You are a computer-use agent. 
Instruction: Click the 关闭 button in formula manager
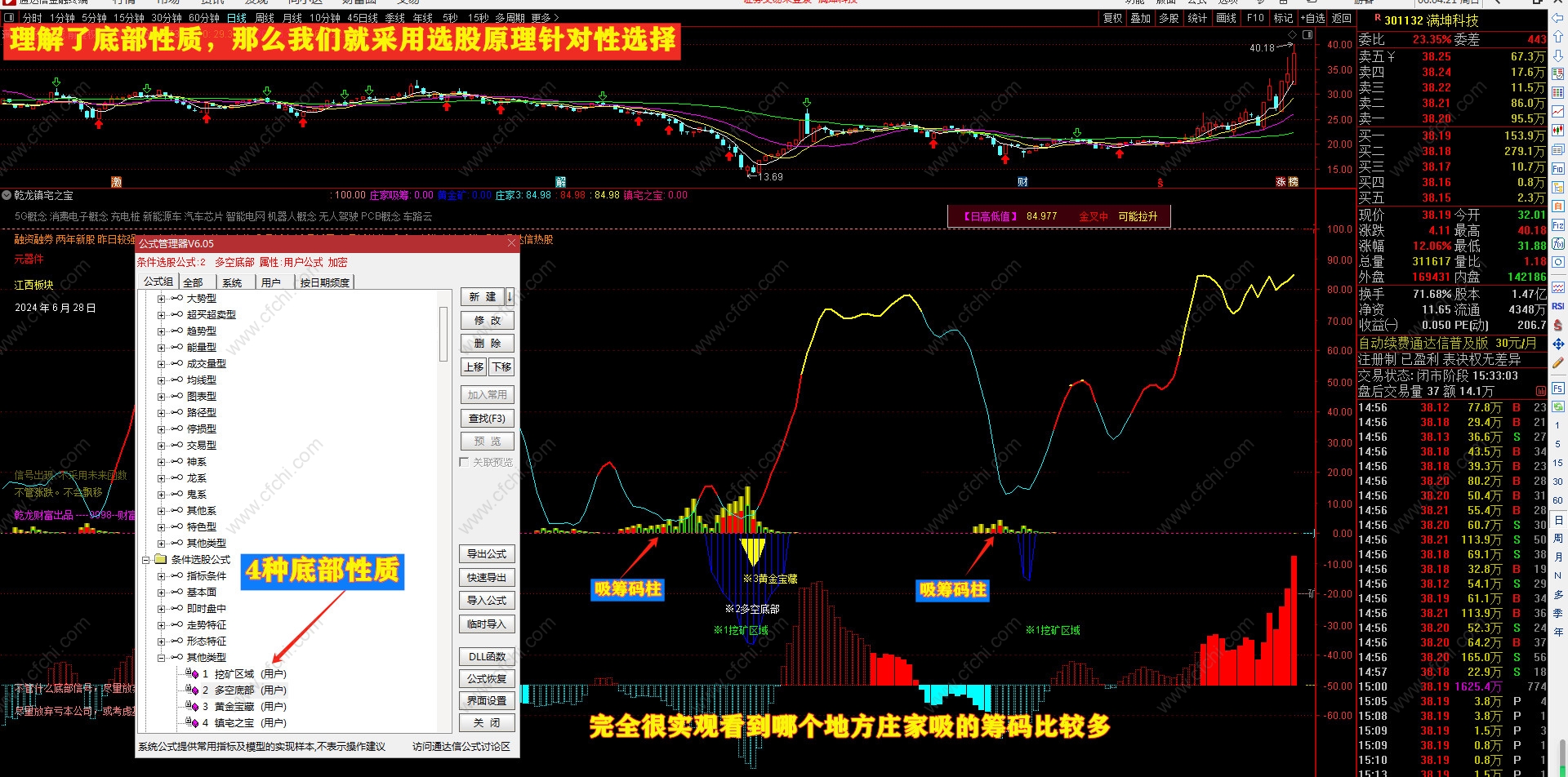[x=488, y=722]
